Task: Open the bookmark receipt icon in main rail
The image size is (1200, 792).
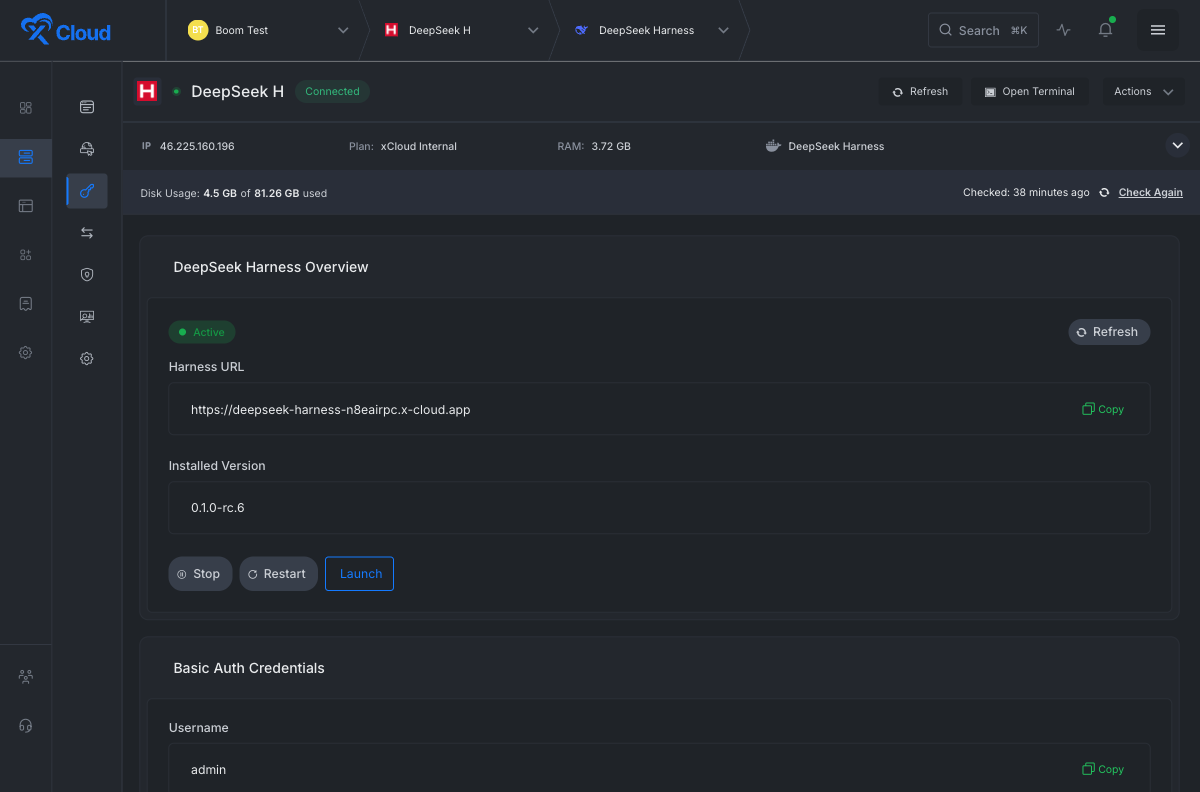Action: [x=26, y=303]
